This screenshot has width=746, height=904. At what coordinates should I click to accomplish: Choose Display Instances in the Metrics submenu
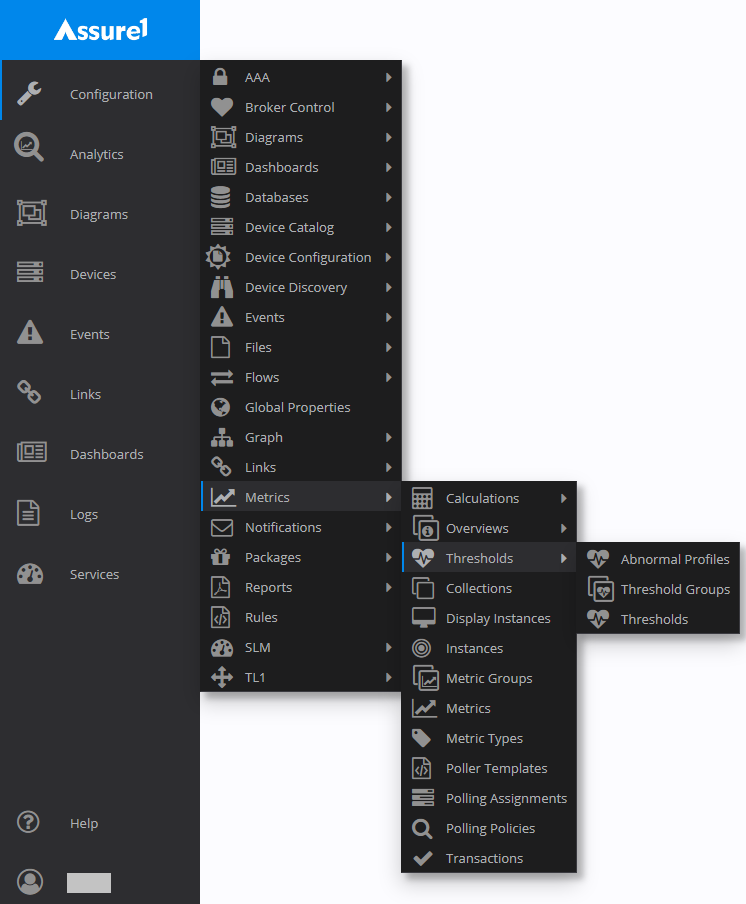(489, 618)
